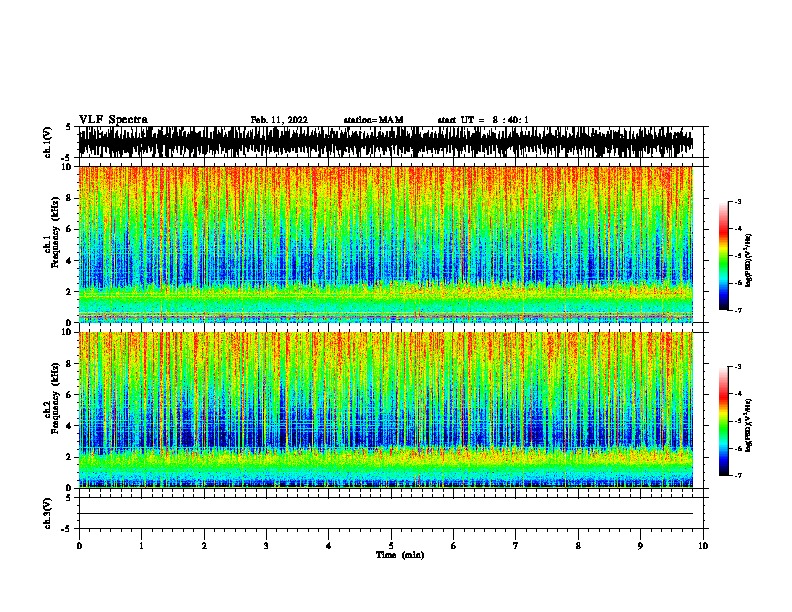The image size is (792, 612).
Task: Click the 4 kHz tick on ch.2 frequency axis
Action: coord(69,426)
